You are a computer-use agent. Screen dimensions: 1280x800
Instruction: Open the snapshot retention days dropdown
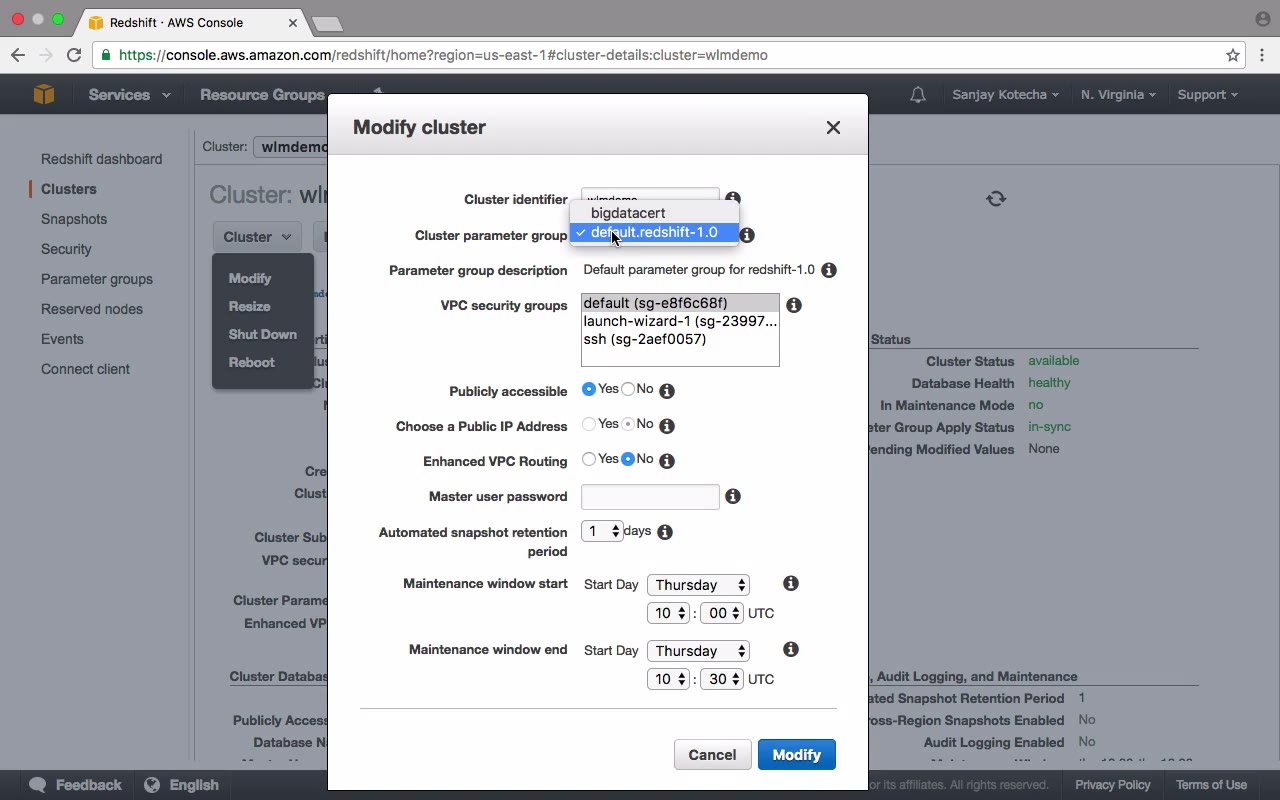pyautogui.click(x=602, y=531)
